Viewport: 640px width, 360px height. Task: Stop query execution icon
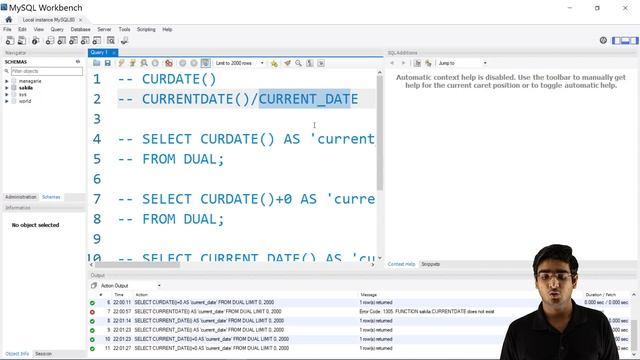(x=155, y=63)
